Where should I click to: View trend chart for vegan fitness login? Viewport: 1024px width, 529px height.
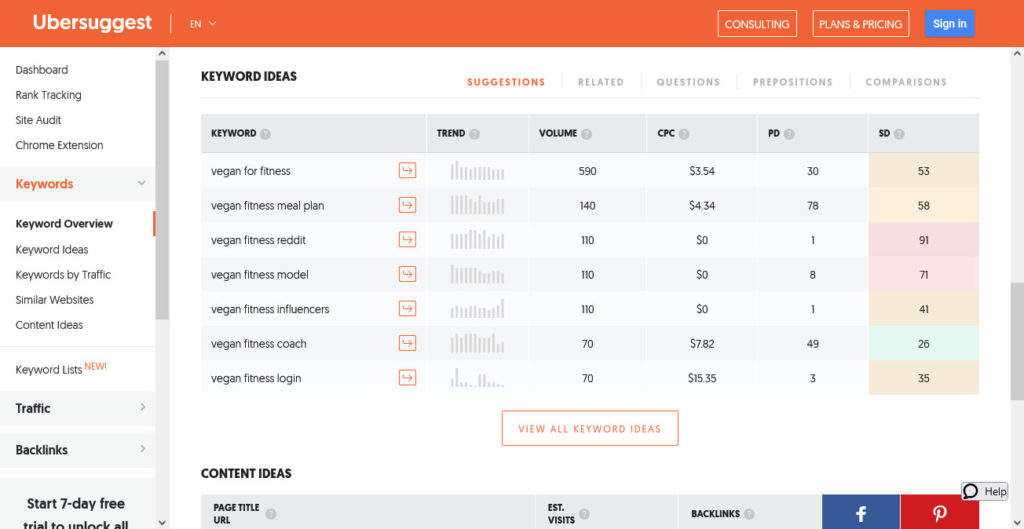[x=477, y=378]
